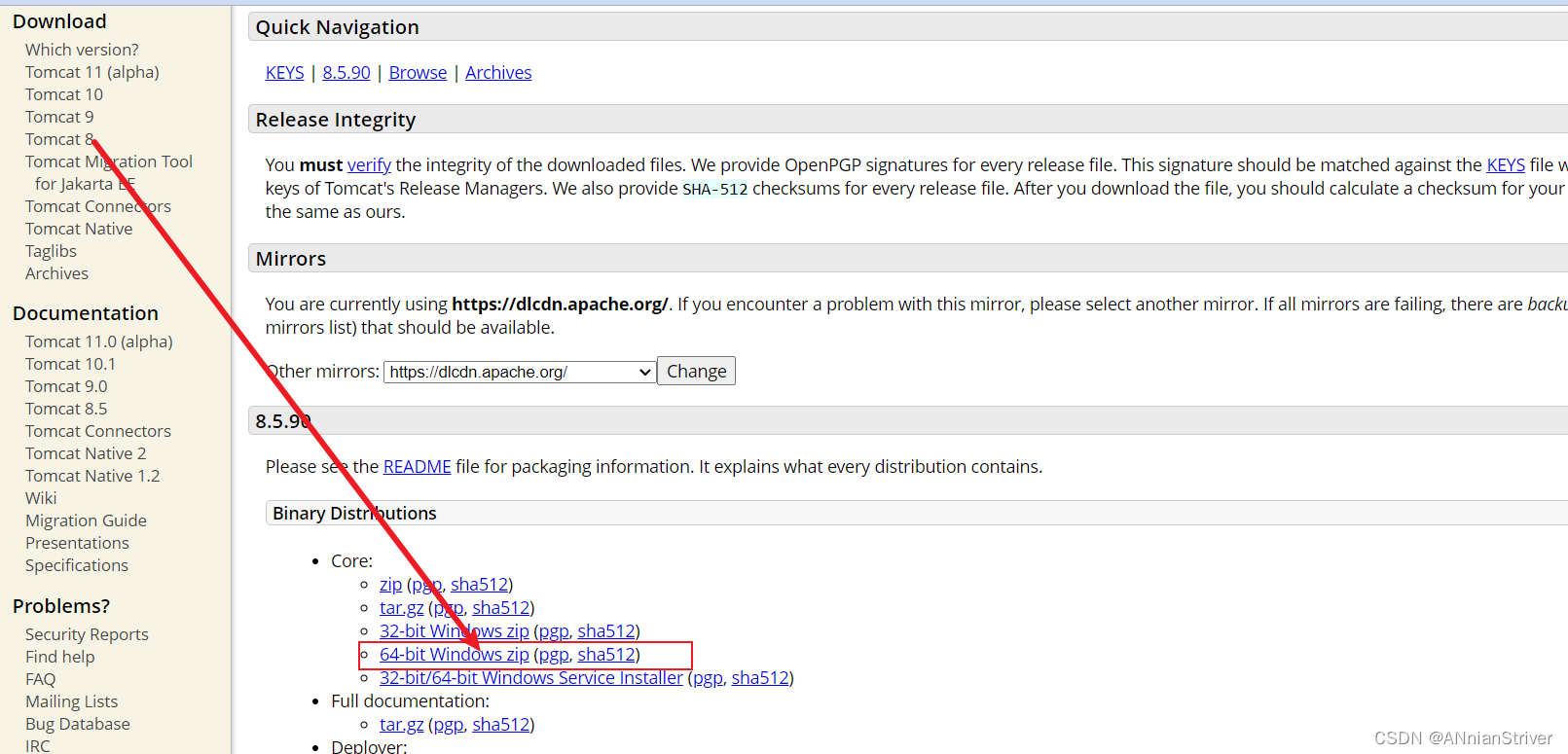Open Tomcat 8 download page
Viewport: 1568px width, 754px height.
click(59, 139)
